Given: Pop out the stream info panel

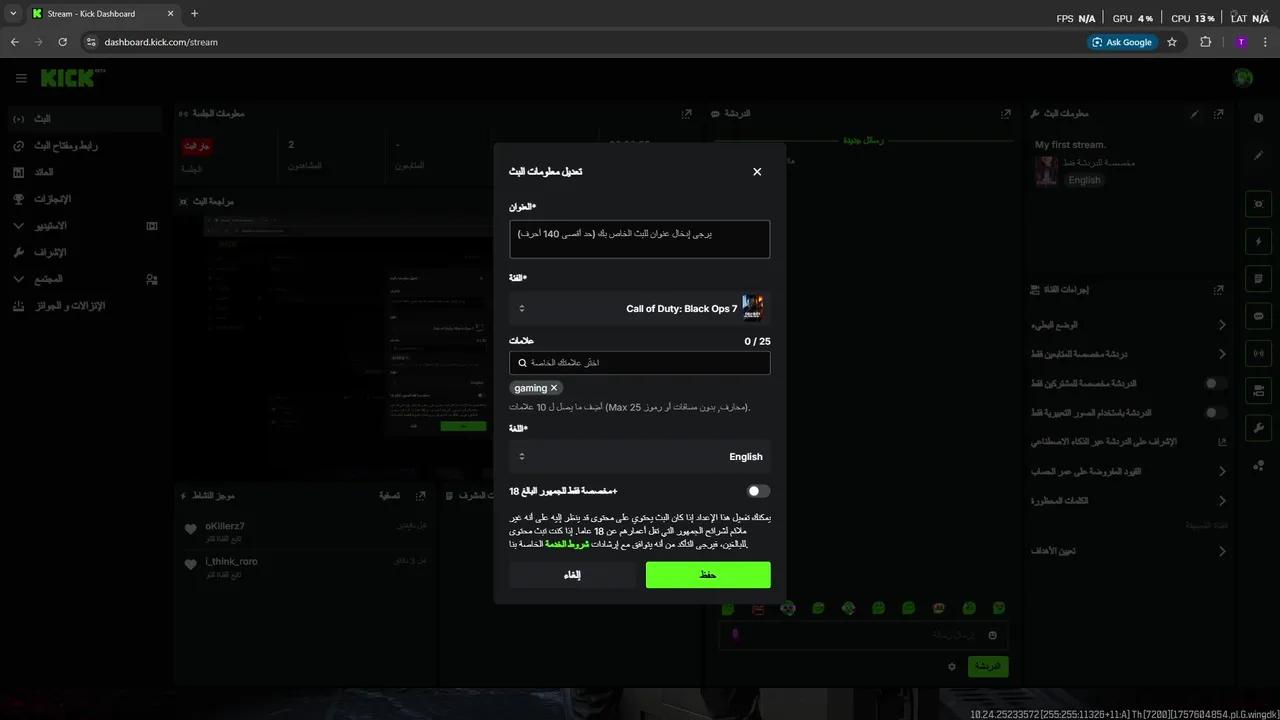Looking at the screenshot, I should coord(1218,114).
